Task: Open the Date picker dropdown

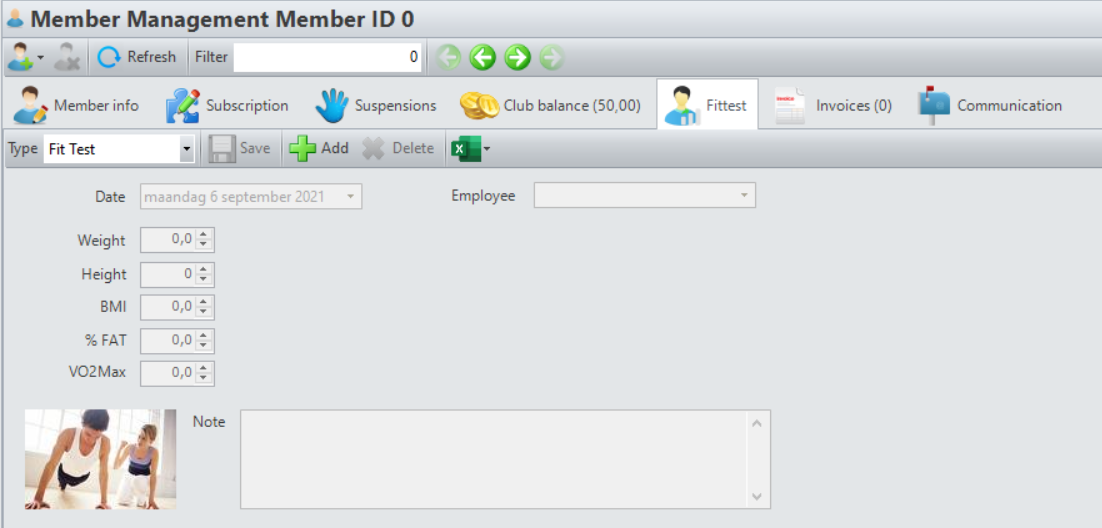Action: coord(350,196)
